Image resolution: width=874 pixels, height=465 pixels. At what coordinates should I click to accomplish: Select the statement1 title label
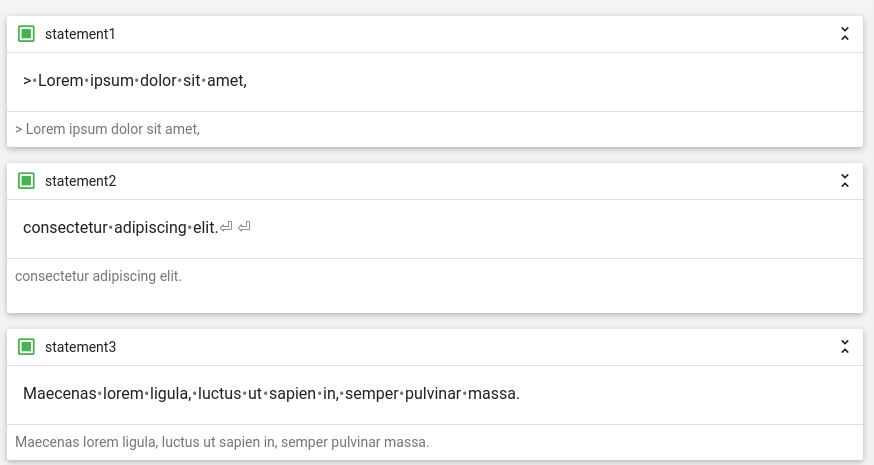[80, 34]
